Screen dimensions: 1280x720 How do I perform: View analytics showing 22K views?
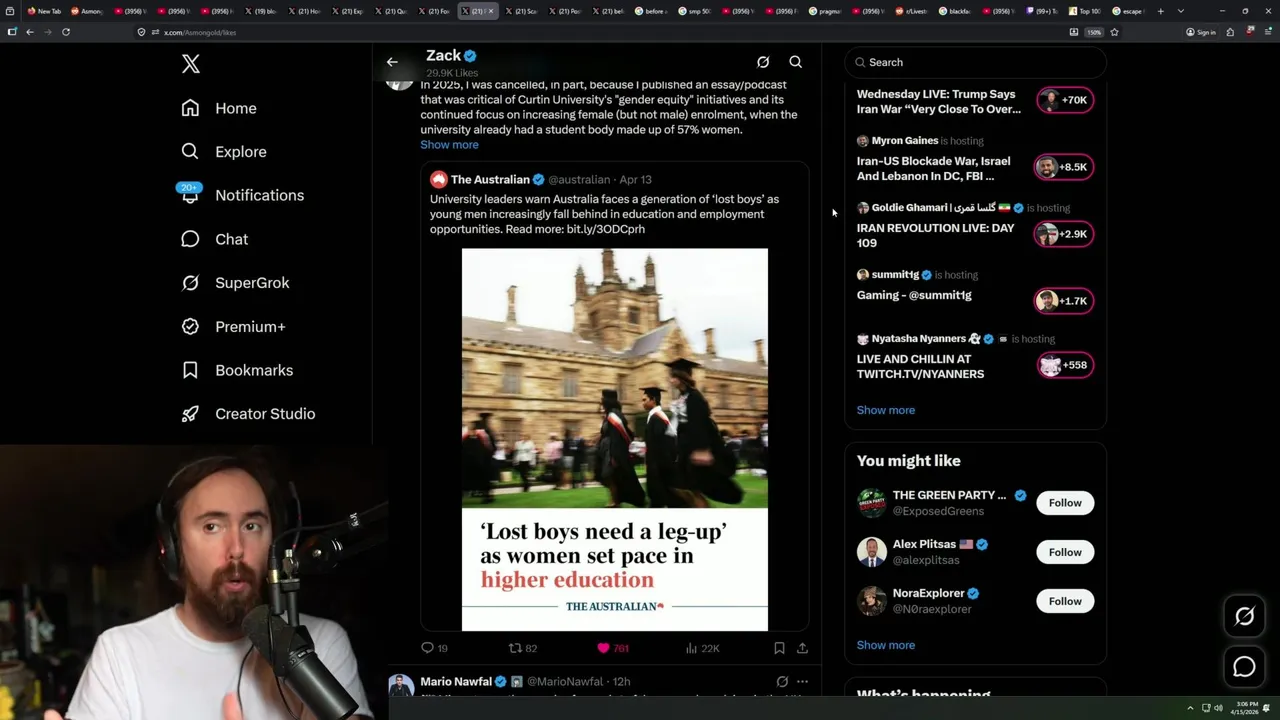tap(702, 648)
